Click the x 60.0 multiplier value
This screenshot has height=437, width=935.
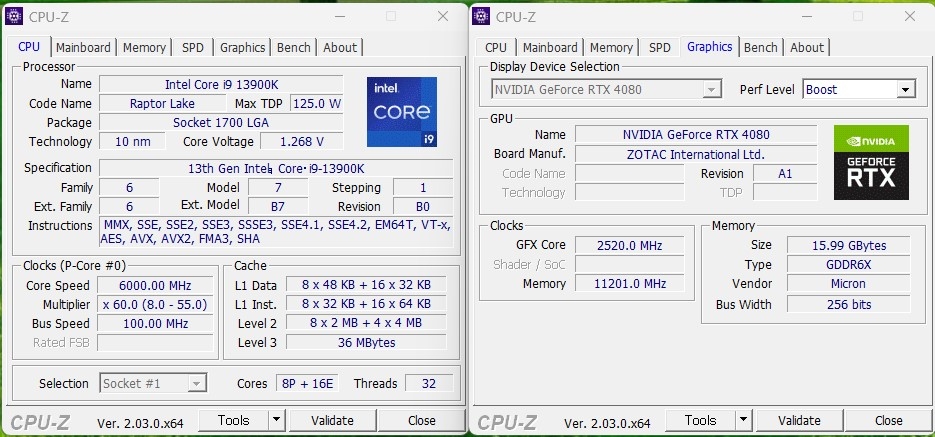(x=155, y=304)
